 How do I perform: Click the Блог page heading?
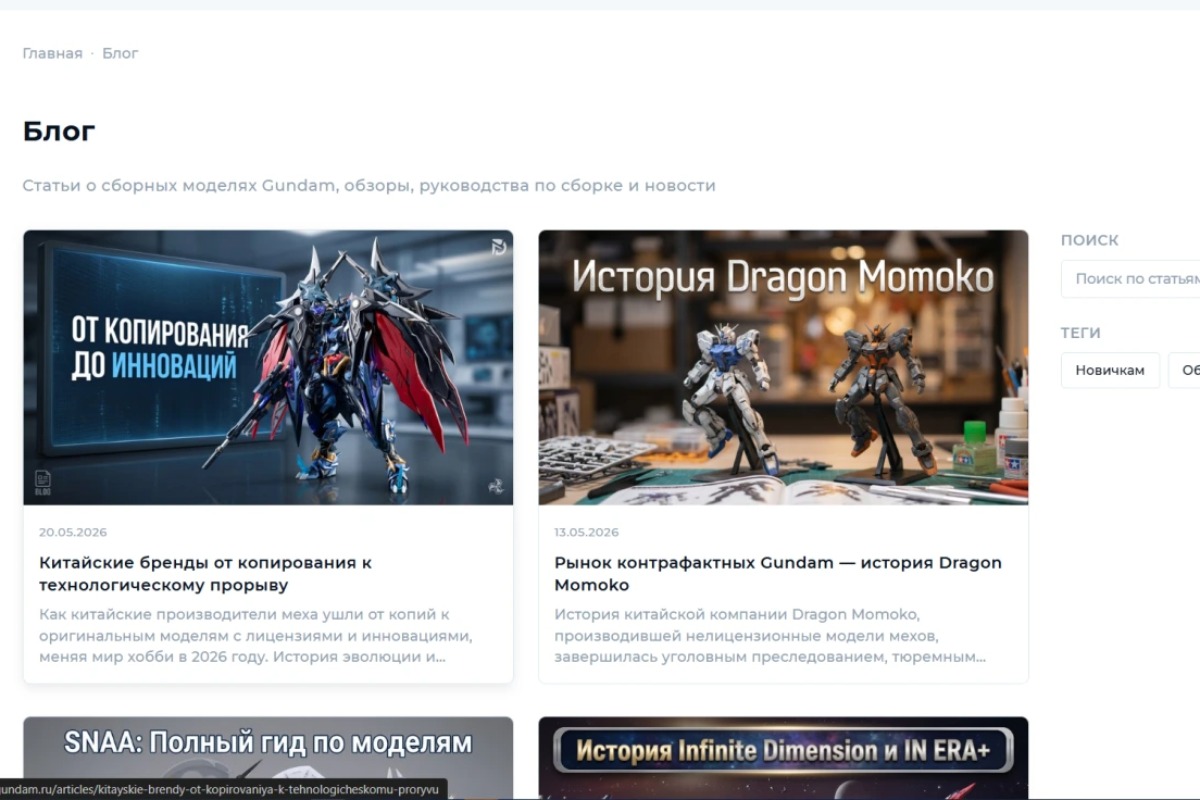coord(59,131)
